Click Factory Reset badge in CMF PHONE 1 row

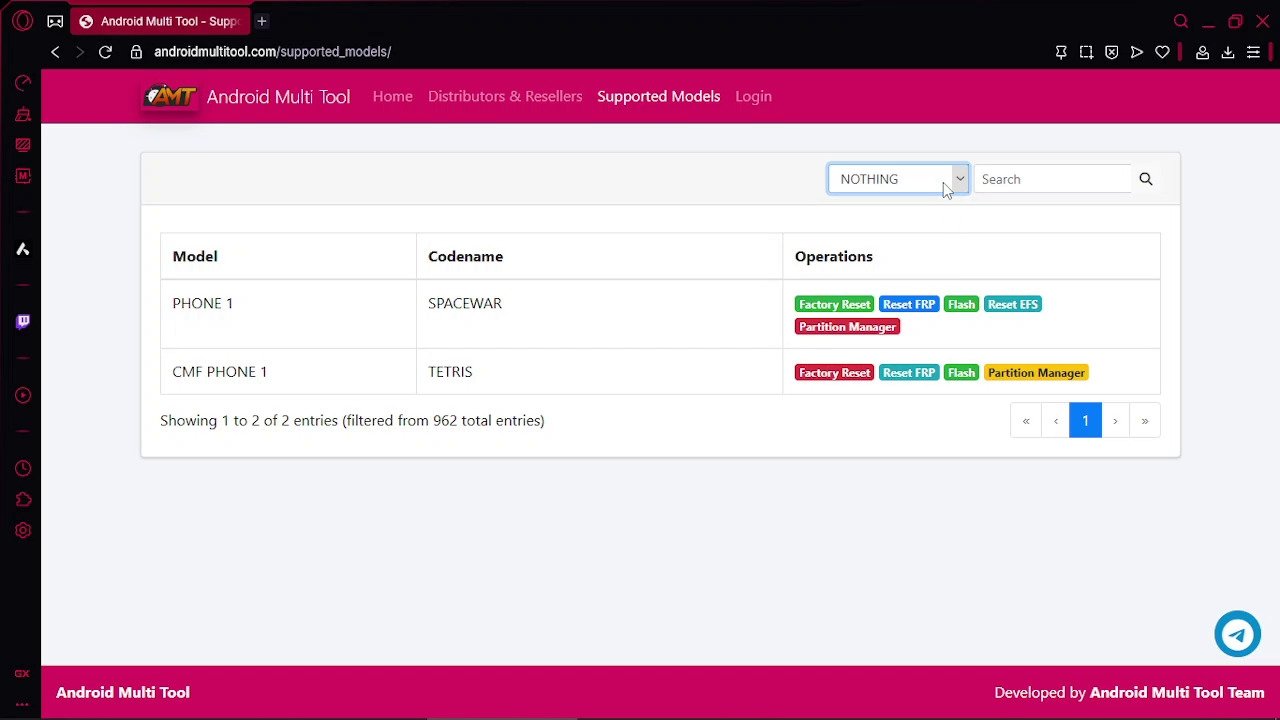pos(834,373)
